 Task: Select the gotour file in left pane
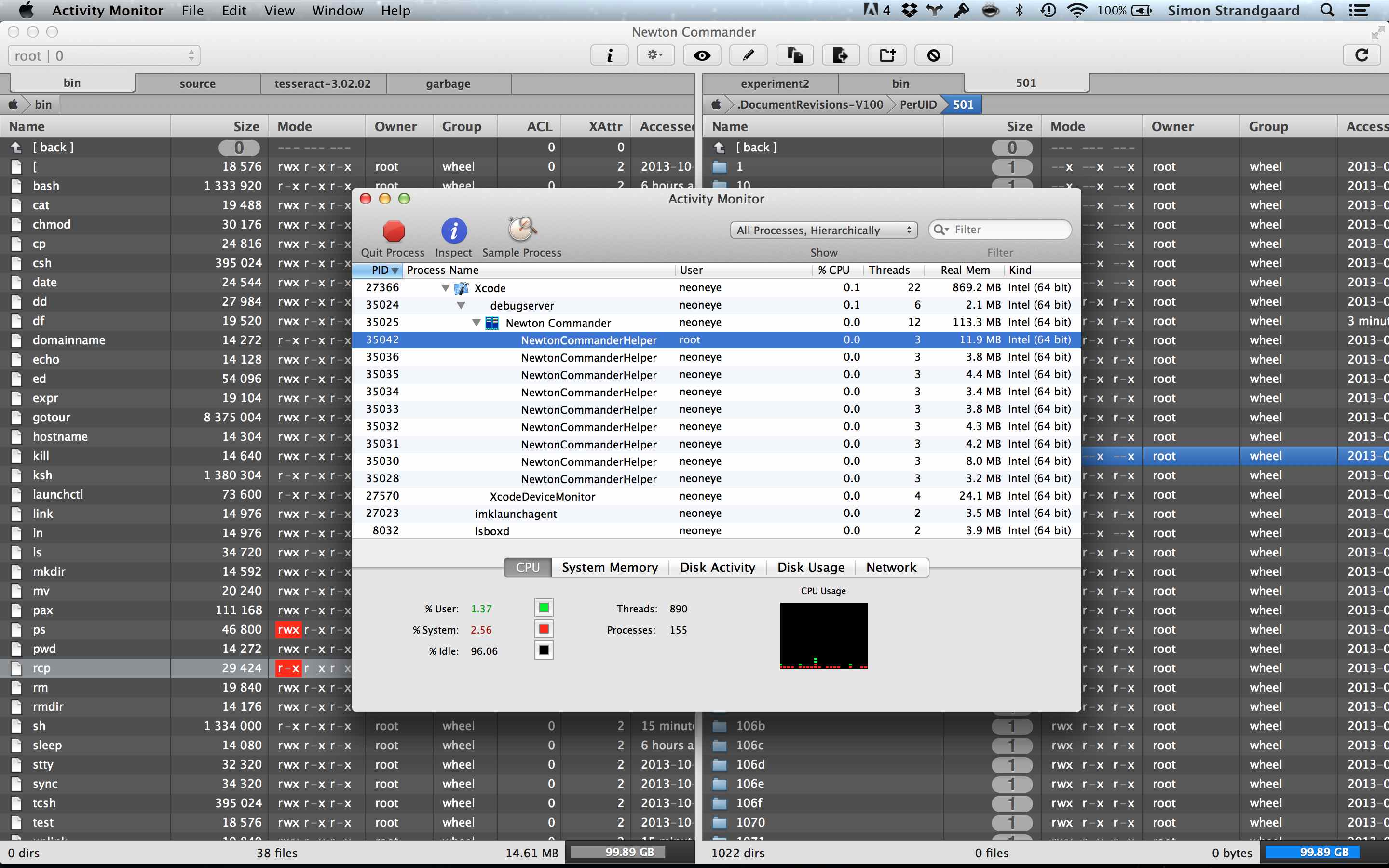[347, 417]
